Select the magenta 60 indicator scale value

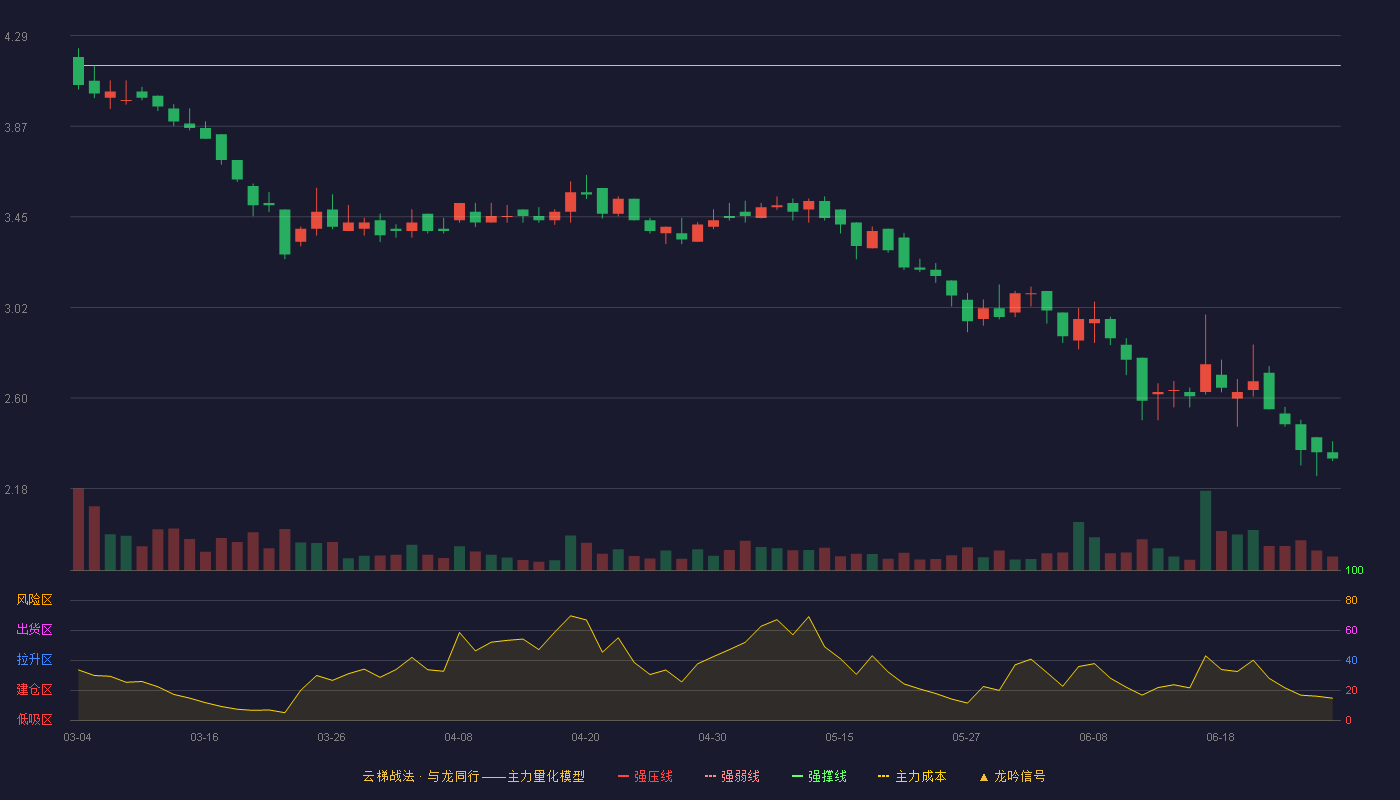click(x=1351, y=630)
